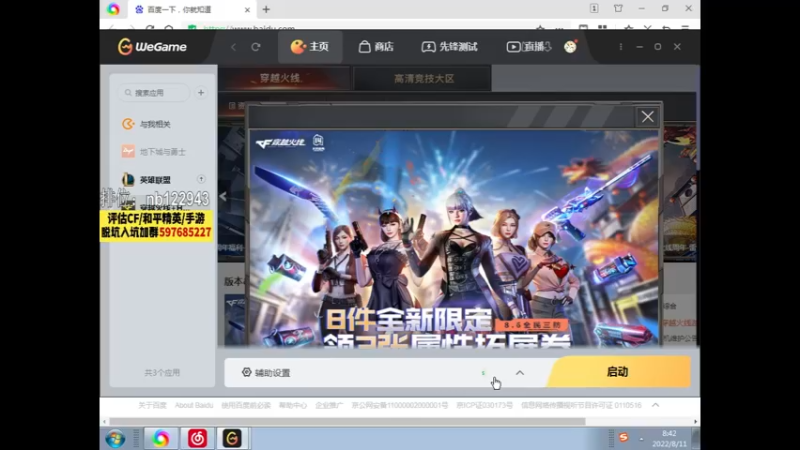Show hidden system tray icons
Screen dimensions: 800x450
(641, 439)
